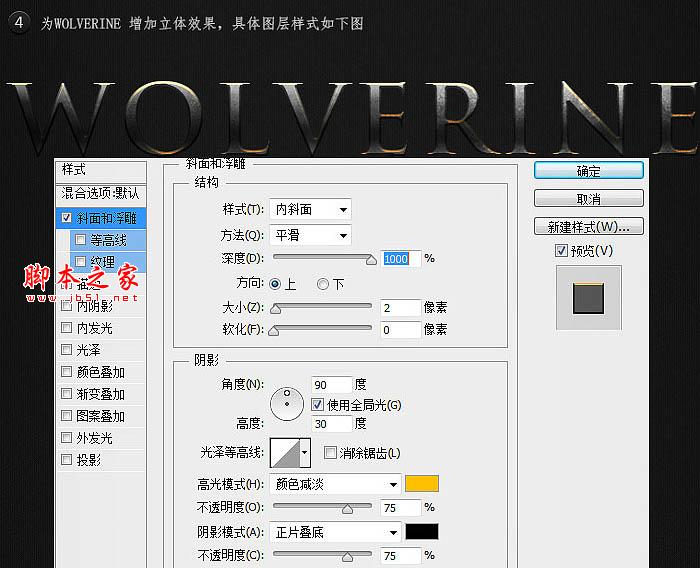Toggle 使用全局光(G) global light checkbox
This screenshot has width=700, height=568.
click(317, 405)
